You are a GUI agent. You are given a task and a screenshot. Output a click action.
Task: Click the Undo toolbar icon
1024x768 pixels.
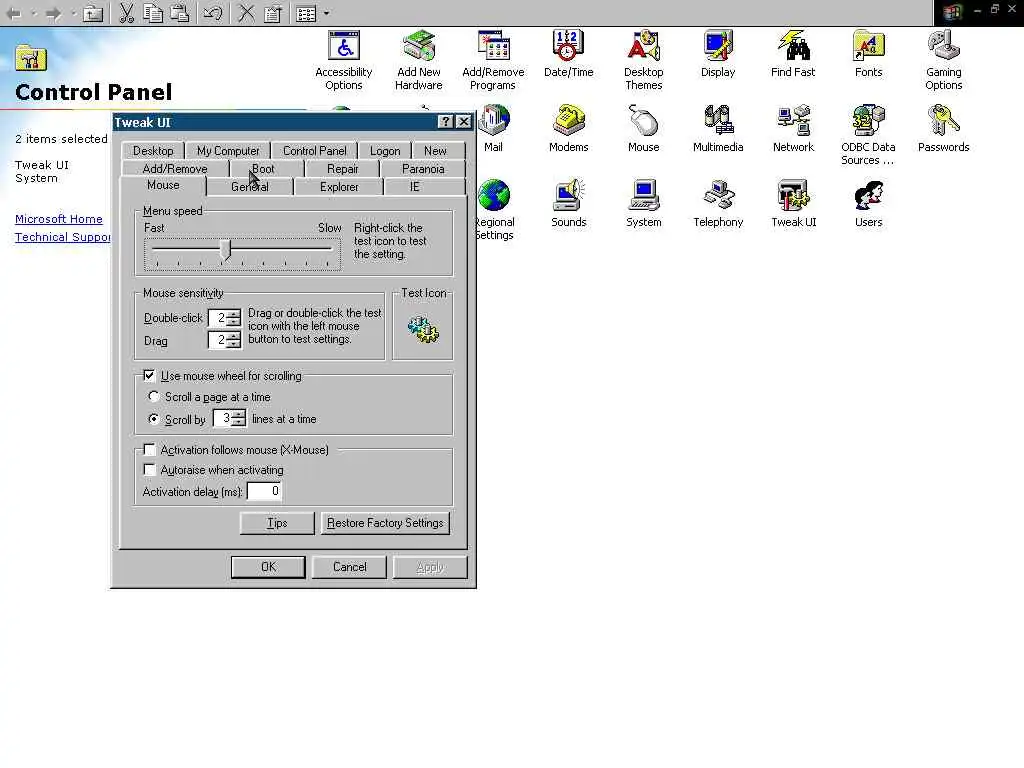(x=212, y=13)
